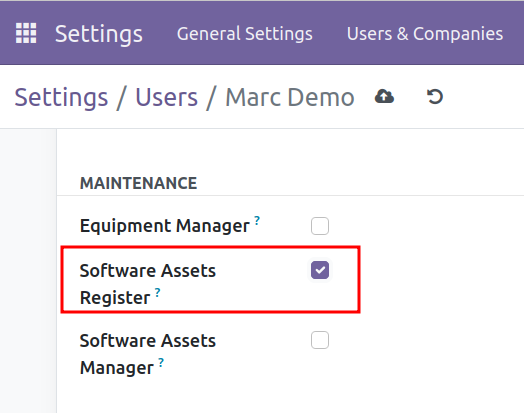Screen dimensions: 524x413
Task: Show help tooltip for Software Assets Register
Action: tap(157, 292)
